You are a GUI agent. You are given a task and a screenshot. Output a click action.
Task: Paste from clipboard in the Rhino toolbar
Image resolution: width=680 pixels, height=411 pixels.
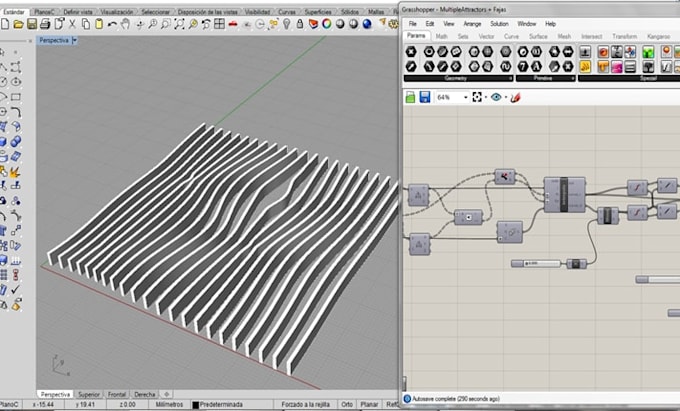tap(99, 24)
